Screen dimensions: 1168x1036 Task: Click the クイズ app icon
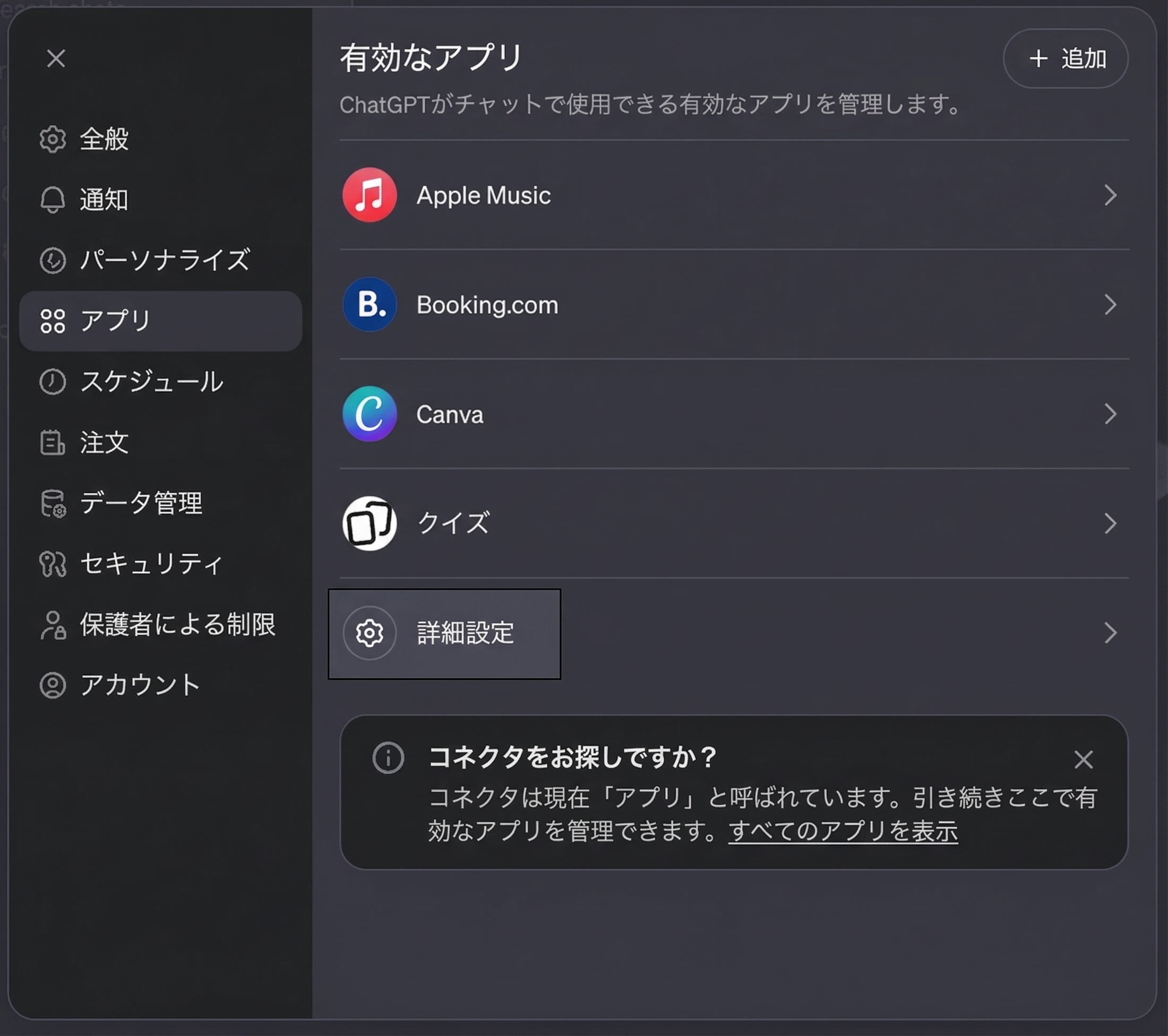pyautogui.click(x=369, y=523)
